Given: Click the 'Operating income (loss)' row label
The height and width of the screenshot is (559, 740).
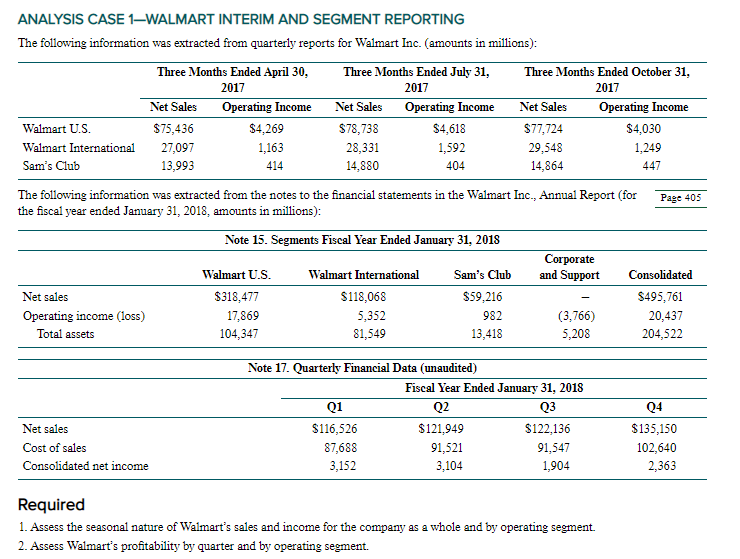Looking at the screenshot, I should click(84, 316).
